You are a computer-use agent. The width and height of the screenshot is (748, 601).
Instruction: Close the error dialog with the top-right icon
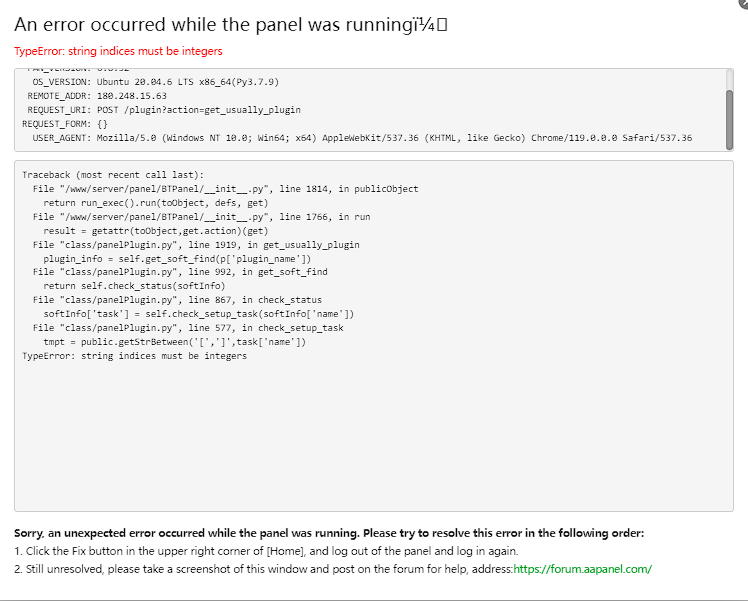tap(742, 4)
